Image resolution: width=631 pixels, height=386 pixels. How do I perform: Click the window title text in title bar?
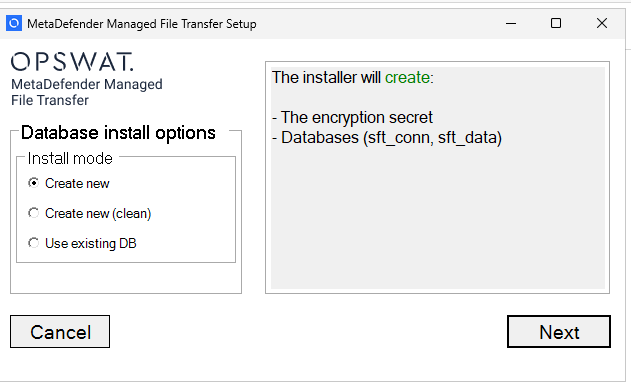142,24
